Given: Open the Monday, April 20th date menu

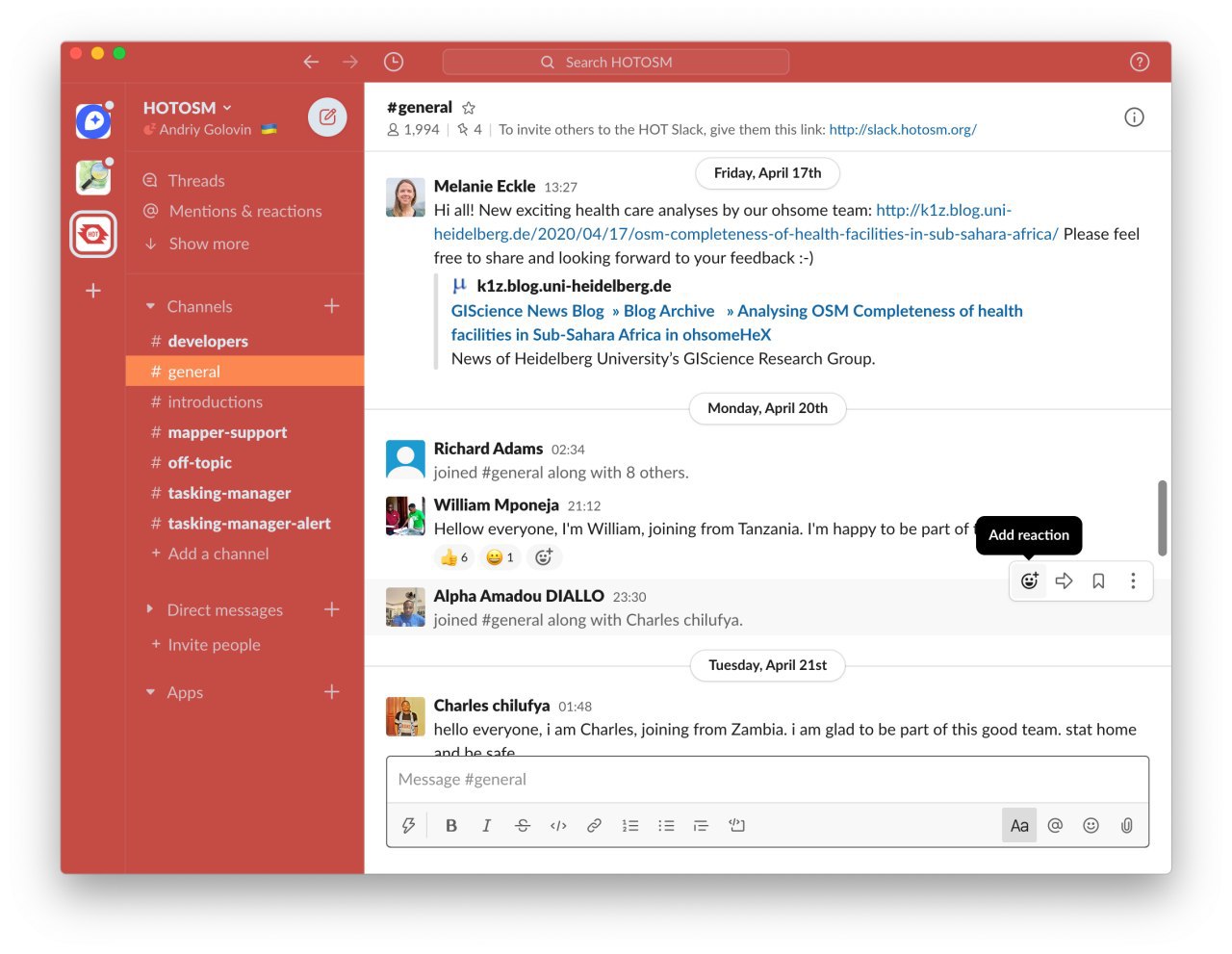Looking at the screenshot, I should [768, 408].
